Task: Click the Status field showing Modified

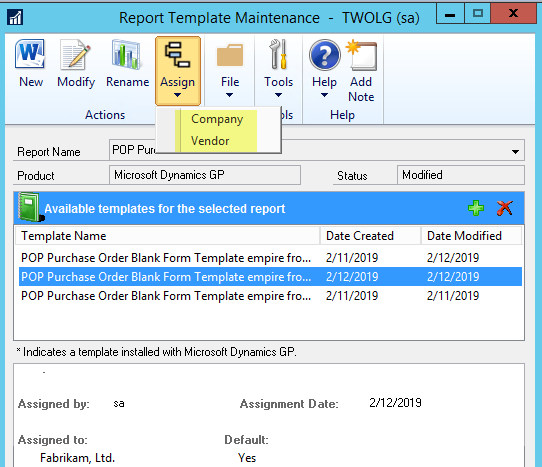Action: [x=460, y=175]
